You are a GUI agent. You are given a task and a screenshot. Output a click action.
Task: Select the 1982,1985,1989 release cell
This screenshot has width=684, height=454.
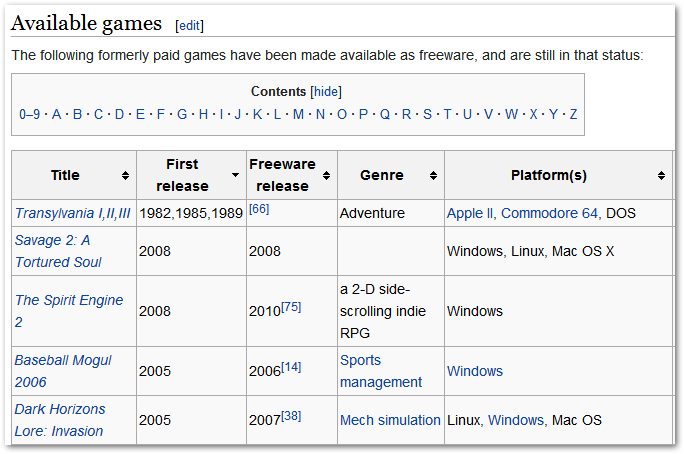coord(191,213)
